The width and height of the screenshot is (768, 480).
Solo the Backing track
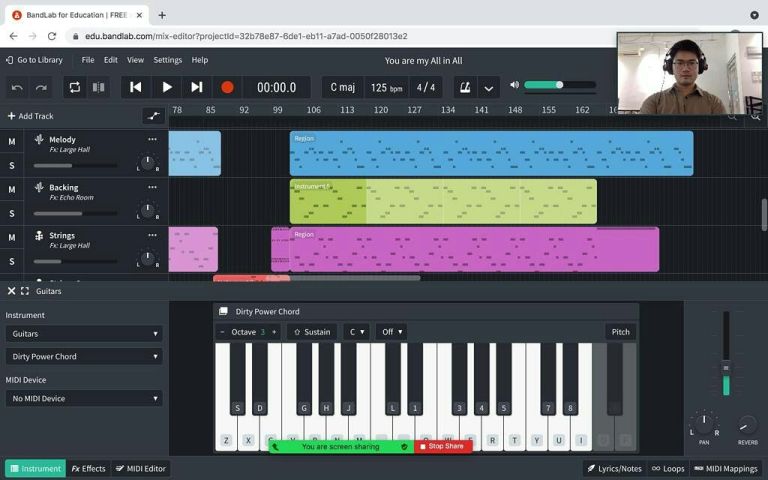click(x=12, y=214)
